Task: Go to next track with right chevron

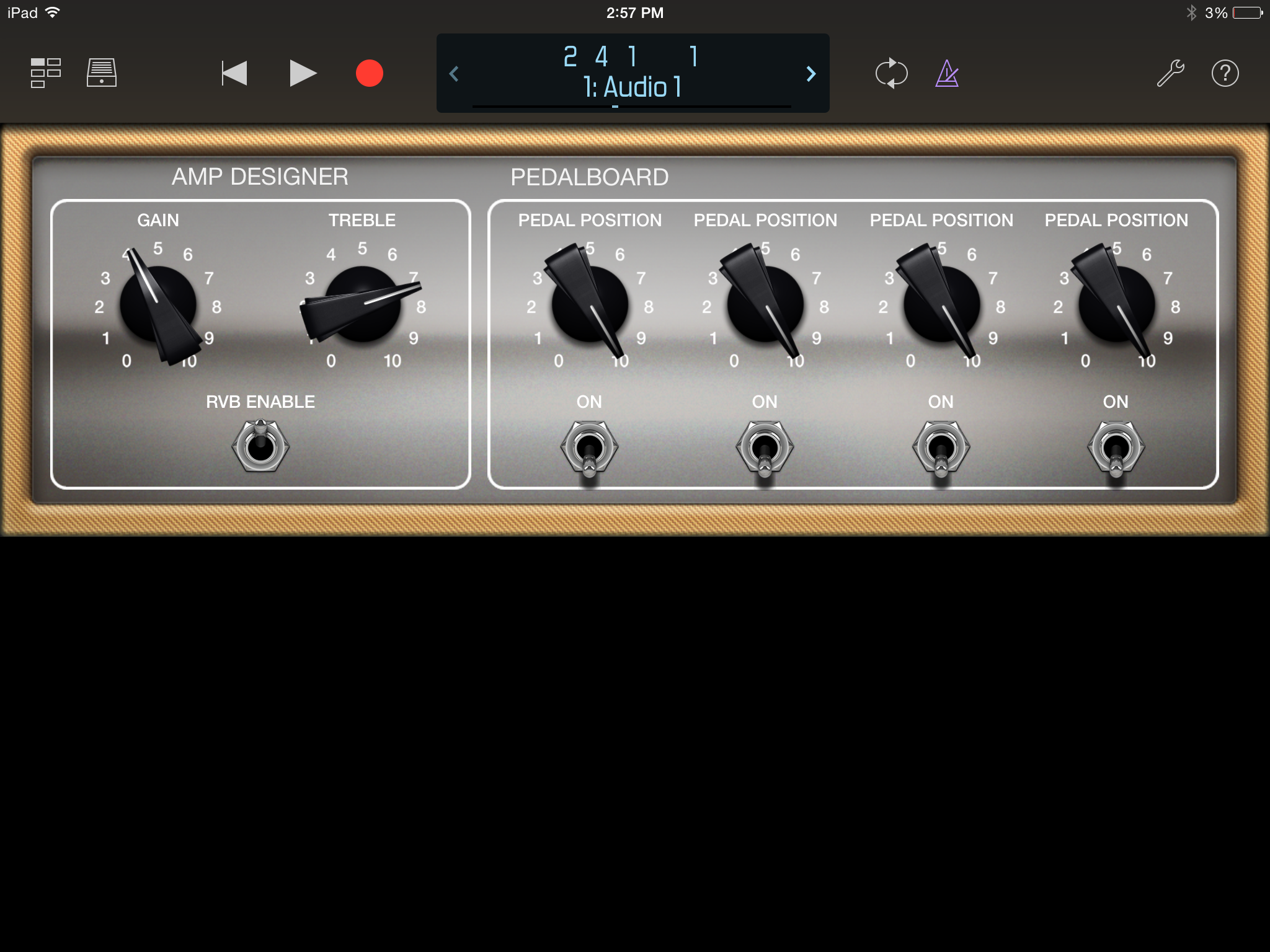Action: point(810,74)
